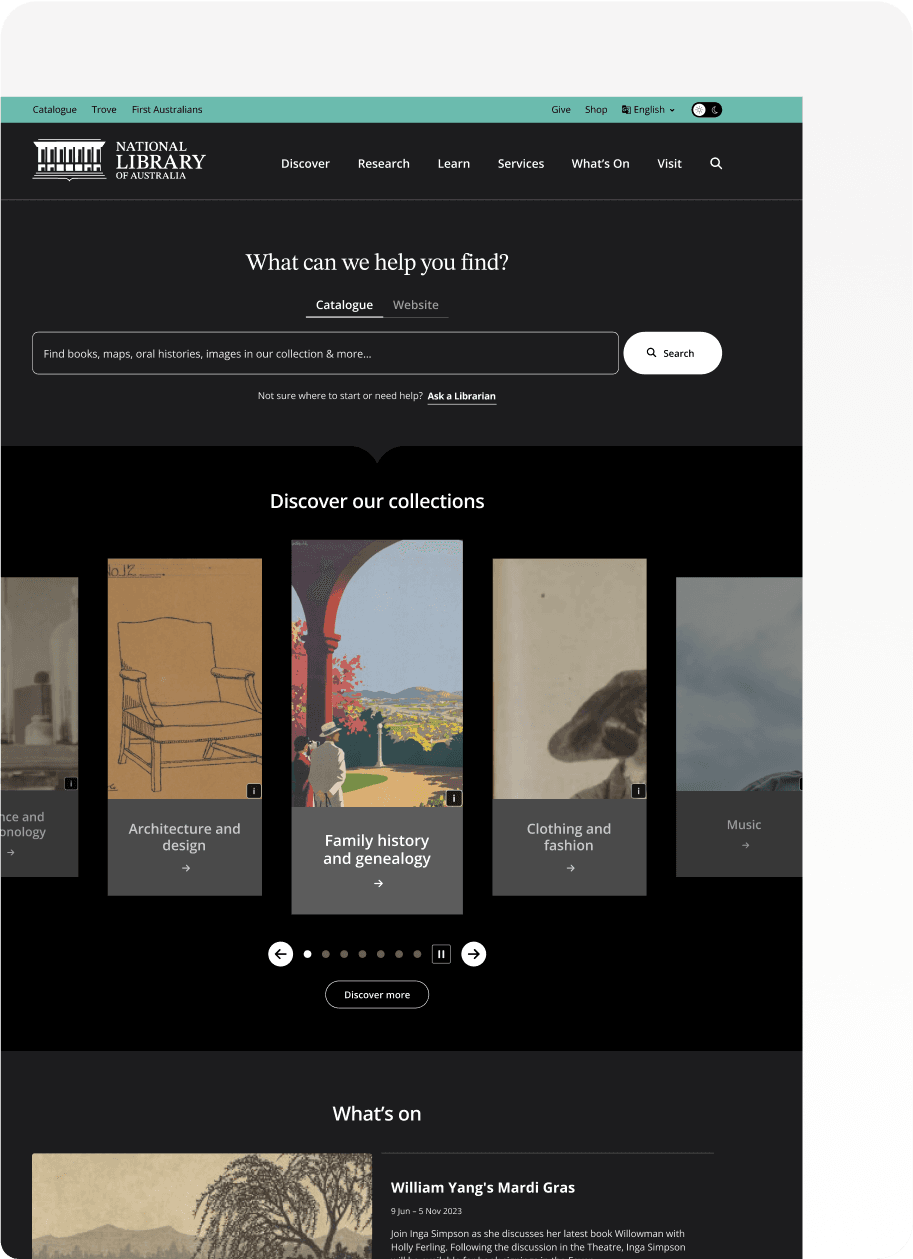
Task: Open the Research menu
Action: click(x=384, y=164)
